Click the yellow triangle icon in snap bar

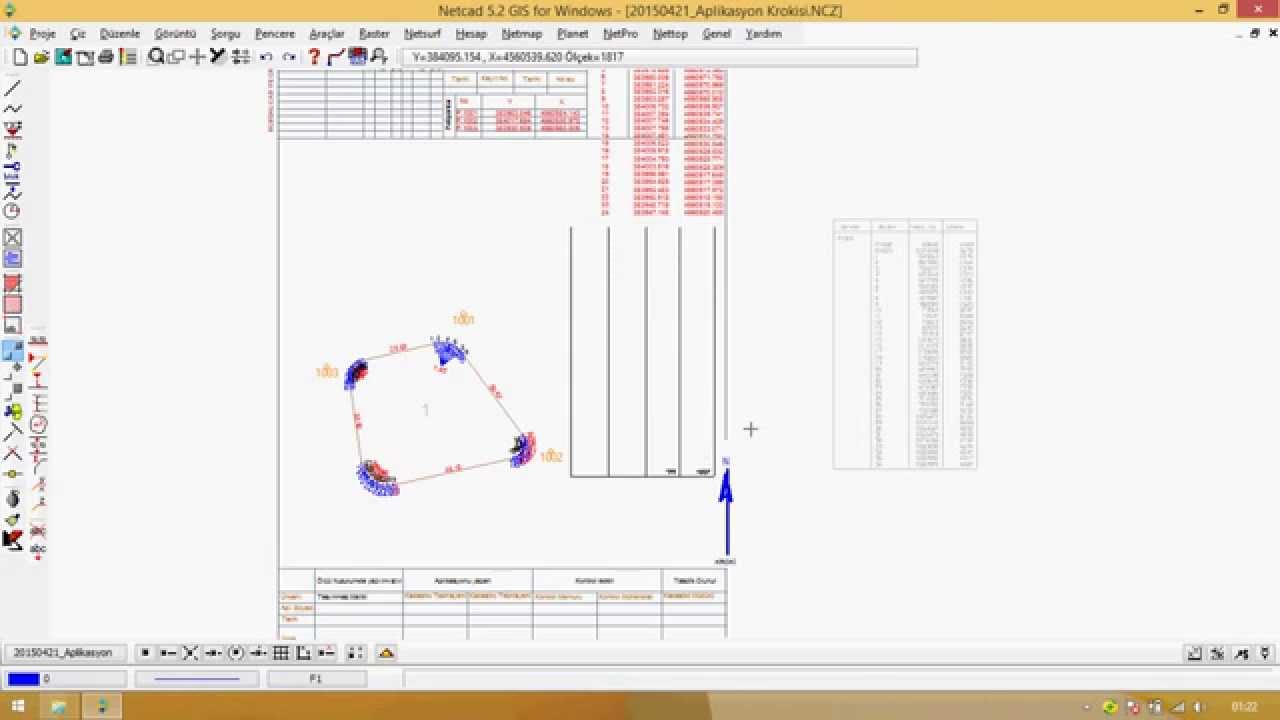[387, 653]
